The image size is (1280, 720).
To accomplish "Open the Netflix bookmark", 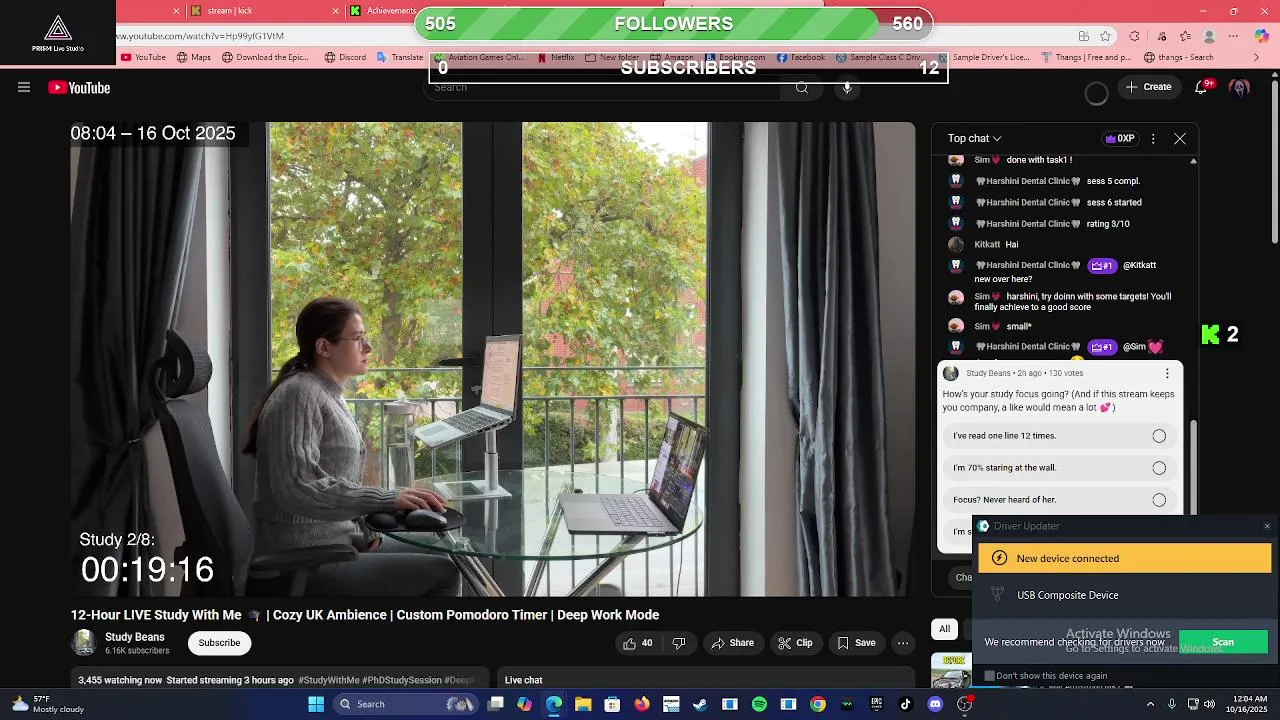I will click(x=557, y=57).
